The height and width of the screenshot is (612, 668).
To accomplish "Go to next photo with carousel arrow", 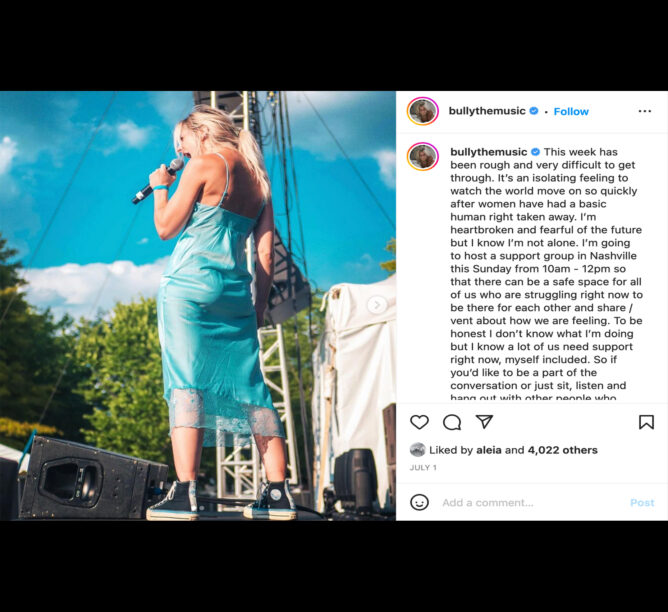I will tap(377, 305).
